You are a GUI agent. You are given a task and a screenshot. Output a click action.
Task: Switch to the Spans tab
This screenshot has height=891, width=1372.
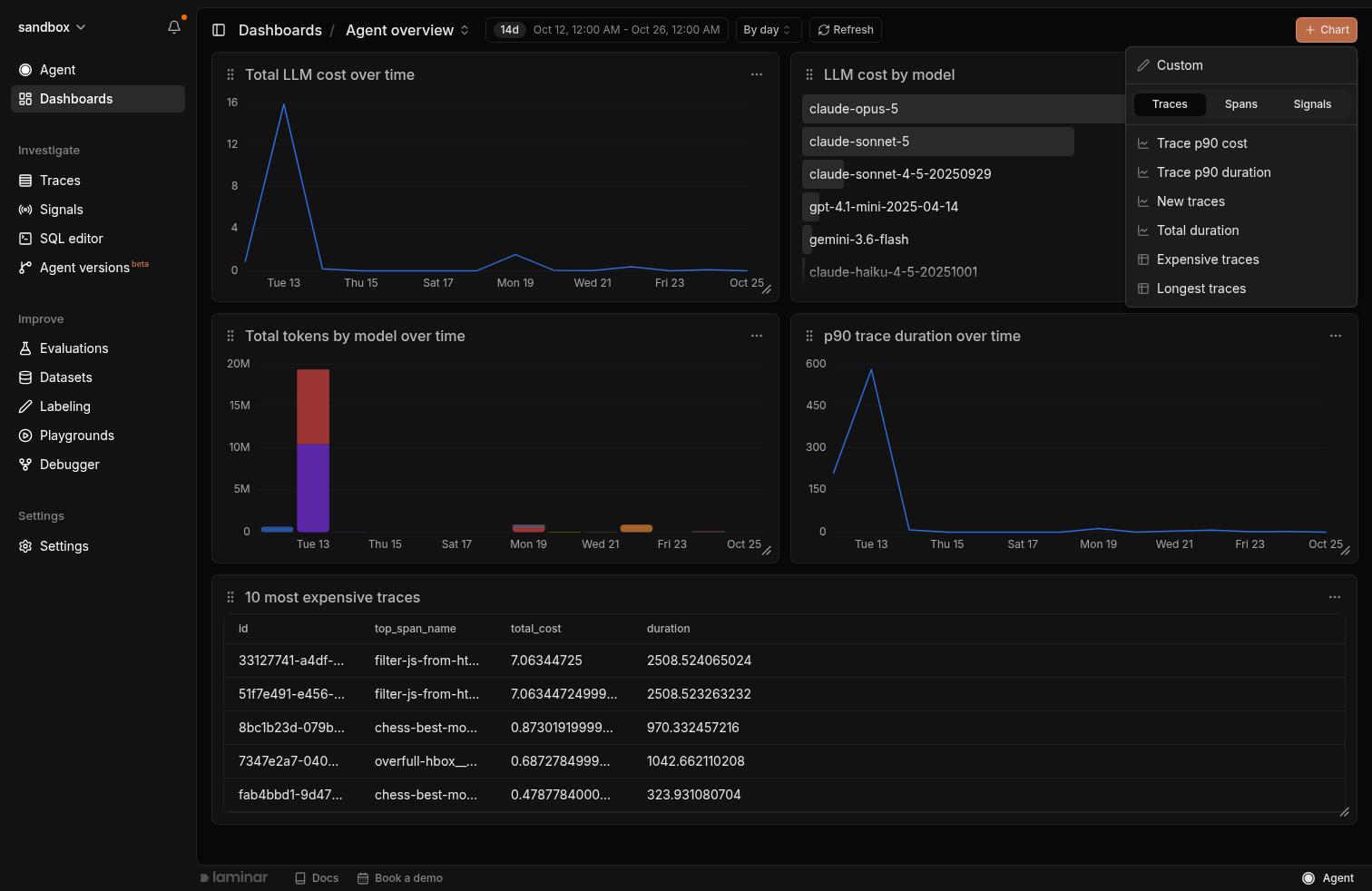(1241, 104)
